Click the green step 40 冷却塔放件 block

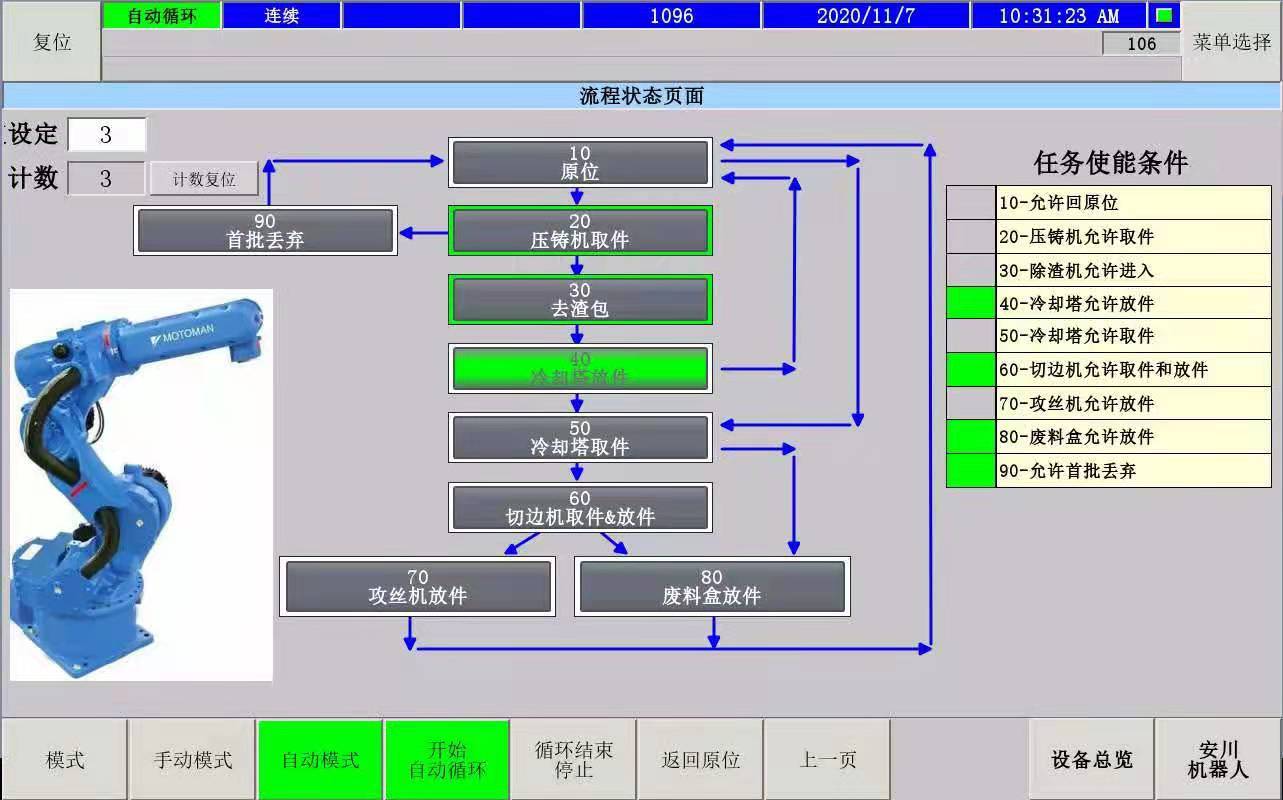point(580,368)
